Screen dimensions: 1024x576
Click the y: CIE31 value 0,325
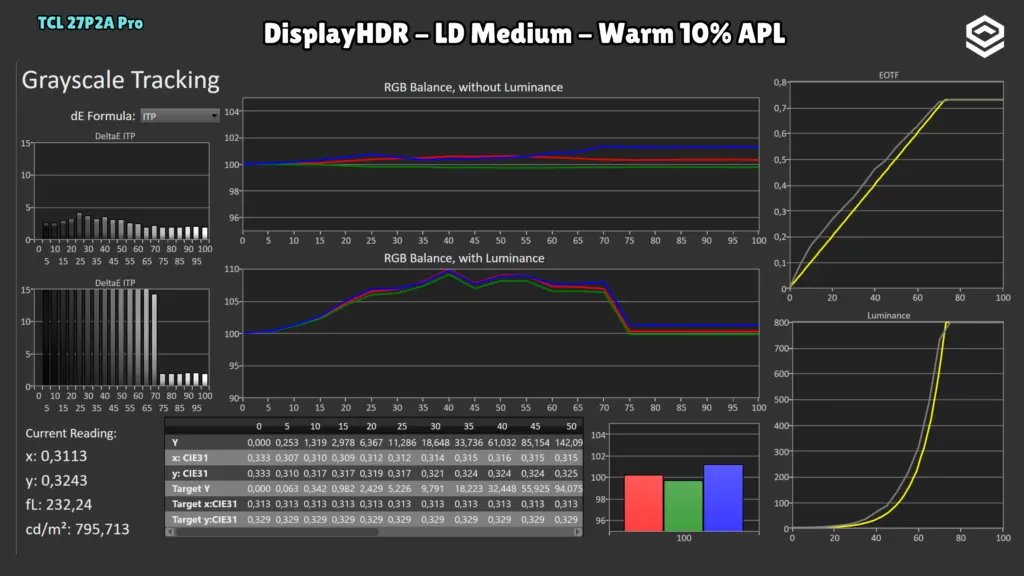[566, 473]
